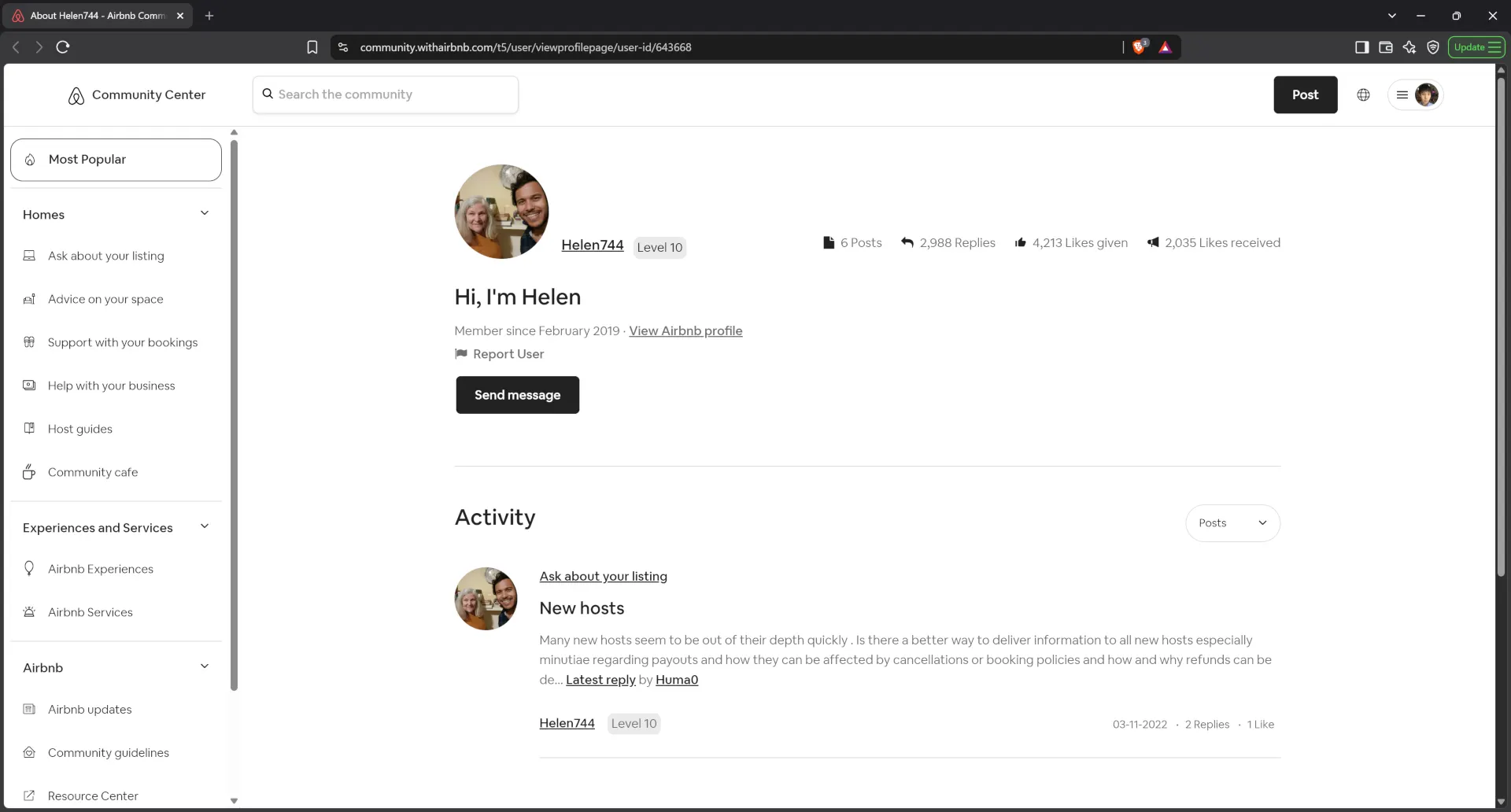Viewport: 1511px width, 812px height.
Task: Click the sidebar vertical scrollbar
Action: [x=234, y=415]
